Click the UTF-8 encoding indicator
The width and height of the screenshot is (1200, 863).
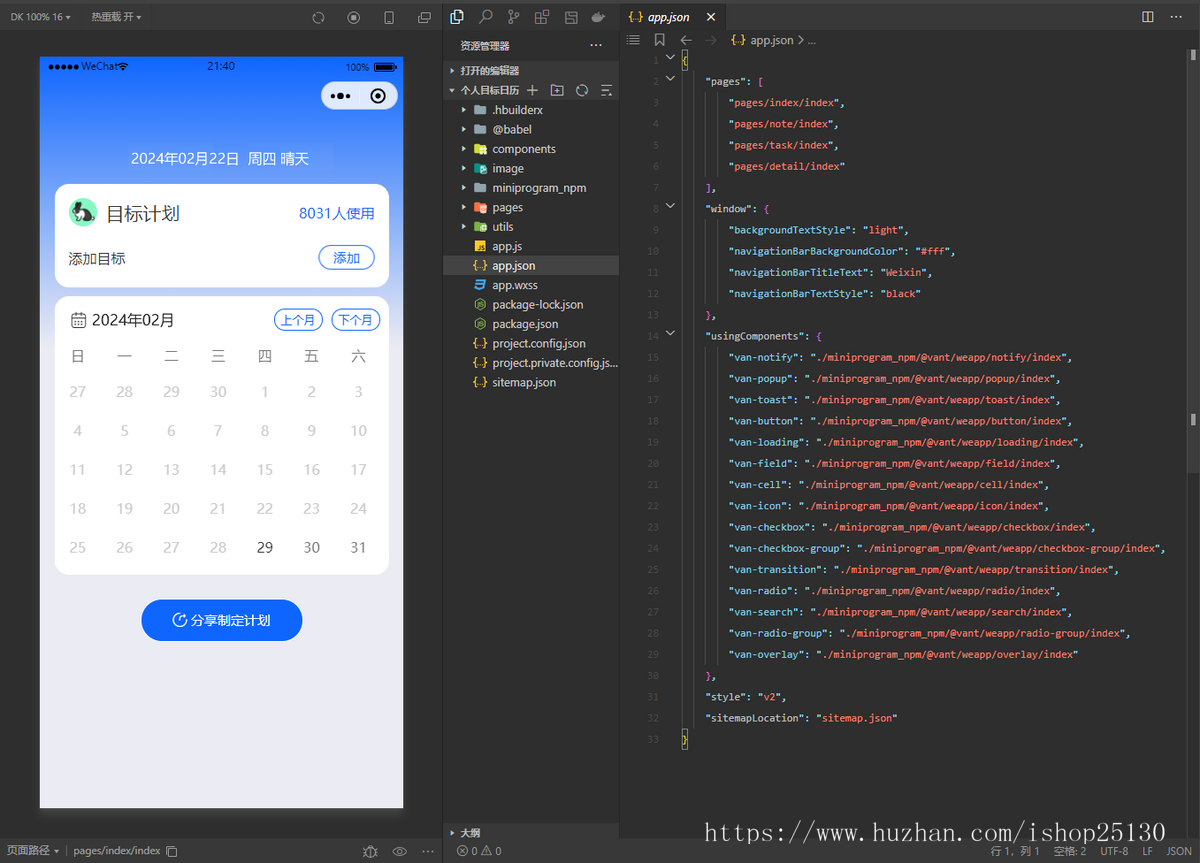[1114, 851]
